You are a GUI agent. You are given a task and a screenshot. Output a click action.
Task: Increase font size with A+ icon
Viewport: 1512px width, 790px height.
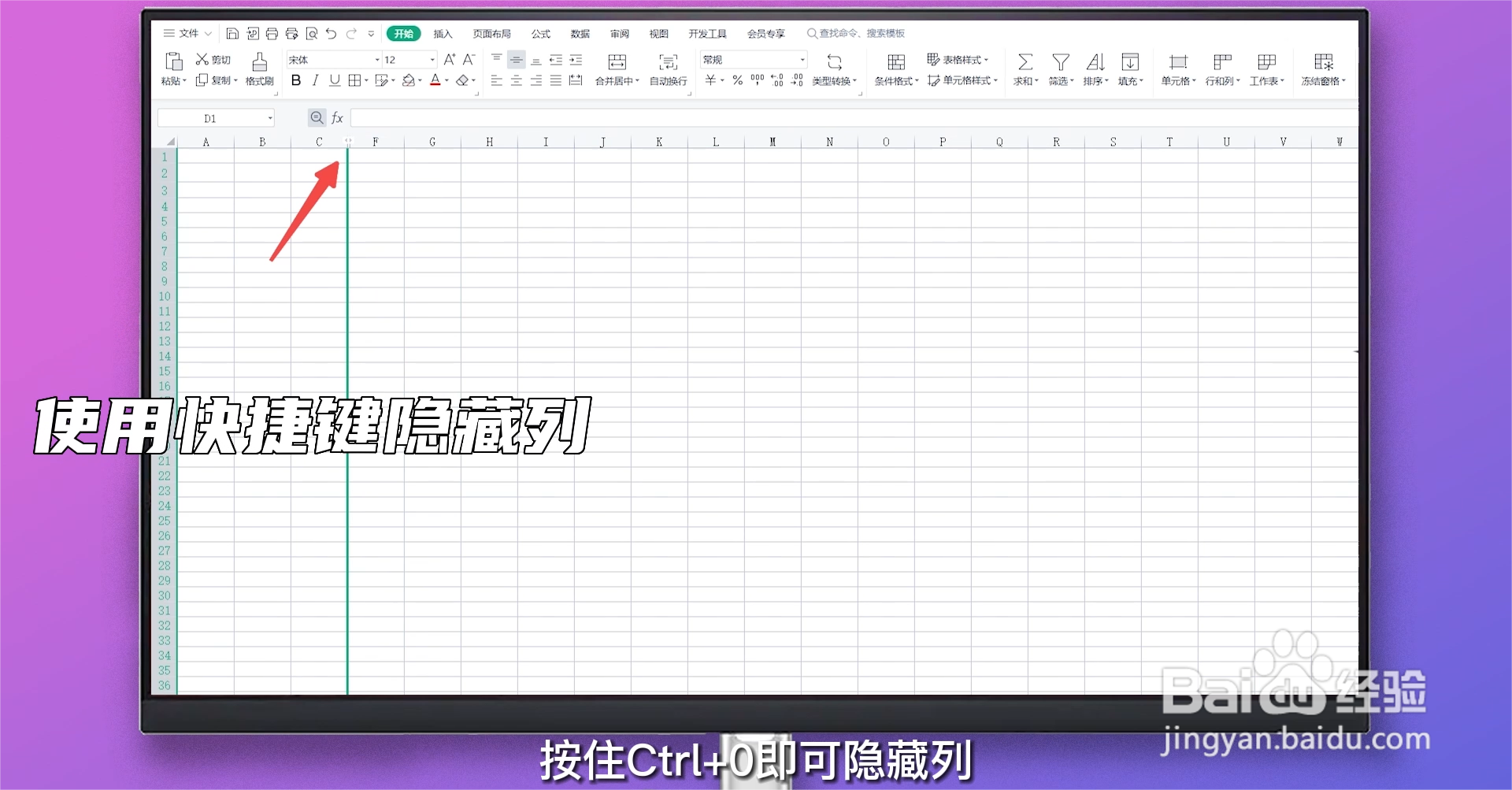pyautogui.click(x=450, y=60)
